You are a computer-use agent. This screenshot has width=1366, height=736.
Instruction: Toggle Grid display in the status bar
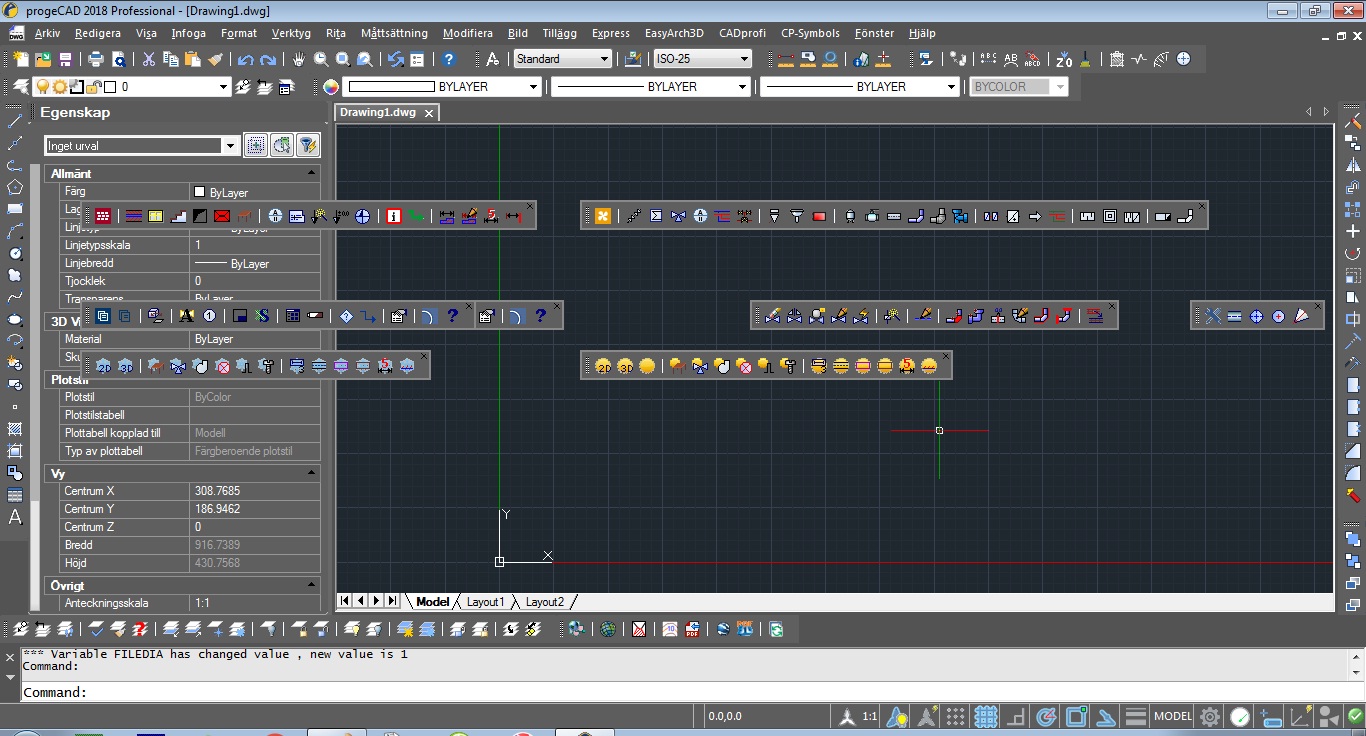click(986, 716)
